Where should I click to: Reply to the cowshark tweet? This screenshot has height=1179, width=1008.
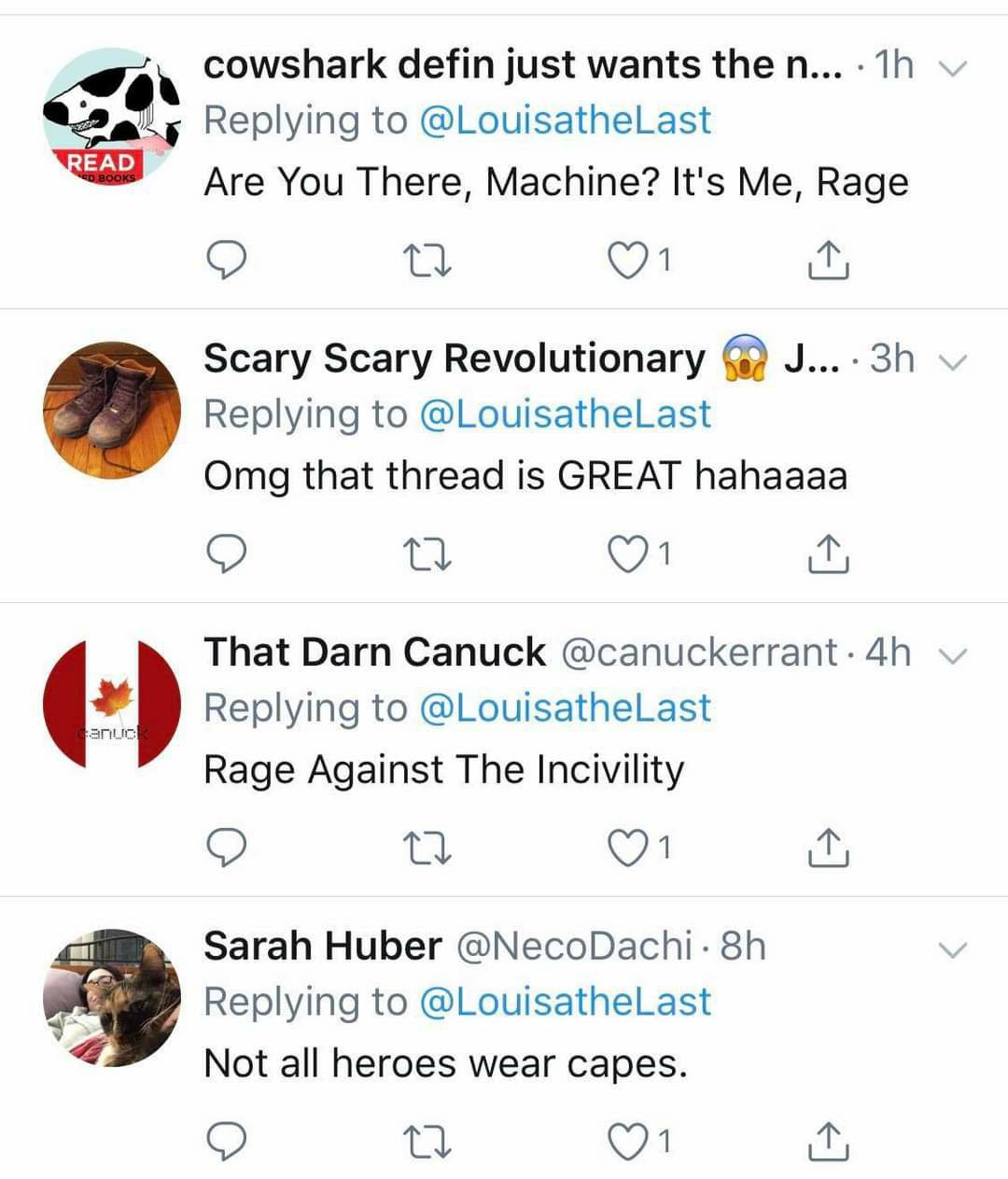(225, 260)
